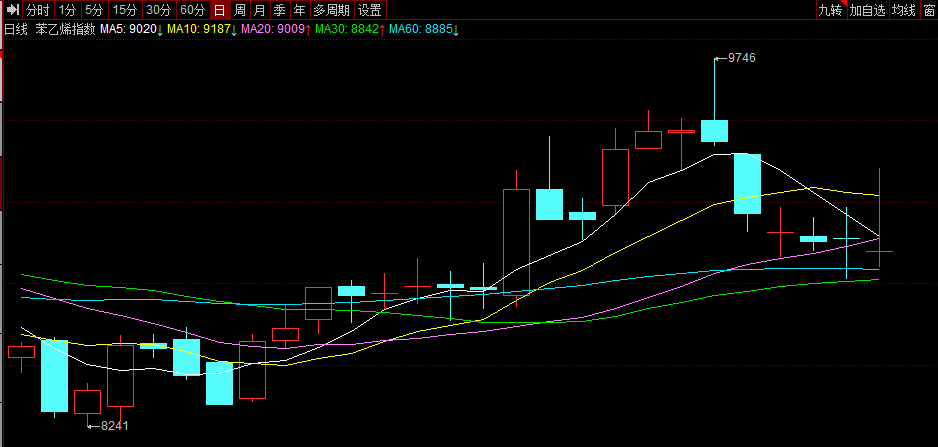The height and width of the screenshot is (447, 938).
Task: Click the cyan down arrow after MA60
Action: point(456,29)
